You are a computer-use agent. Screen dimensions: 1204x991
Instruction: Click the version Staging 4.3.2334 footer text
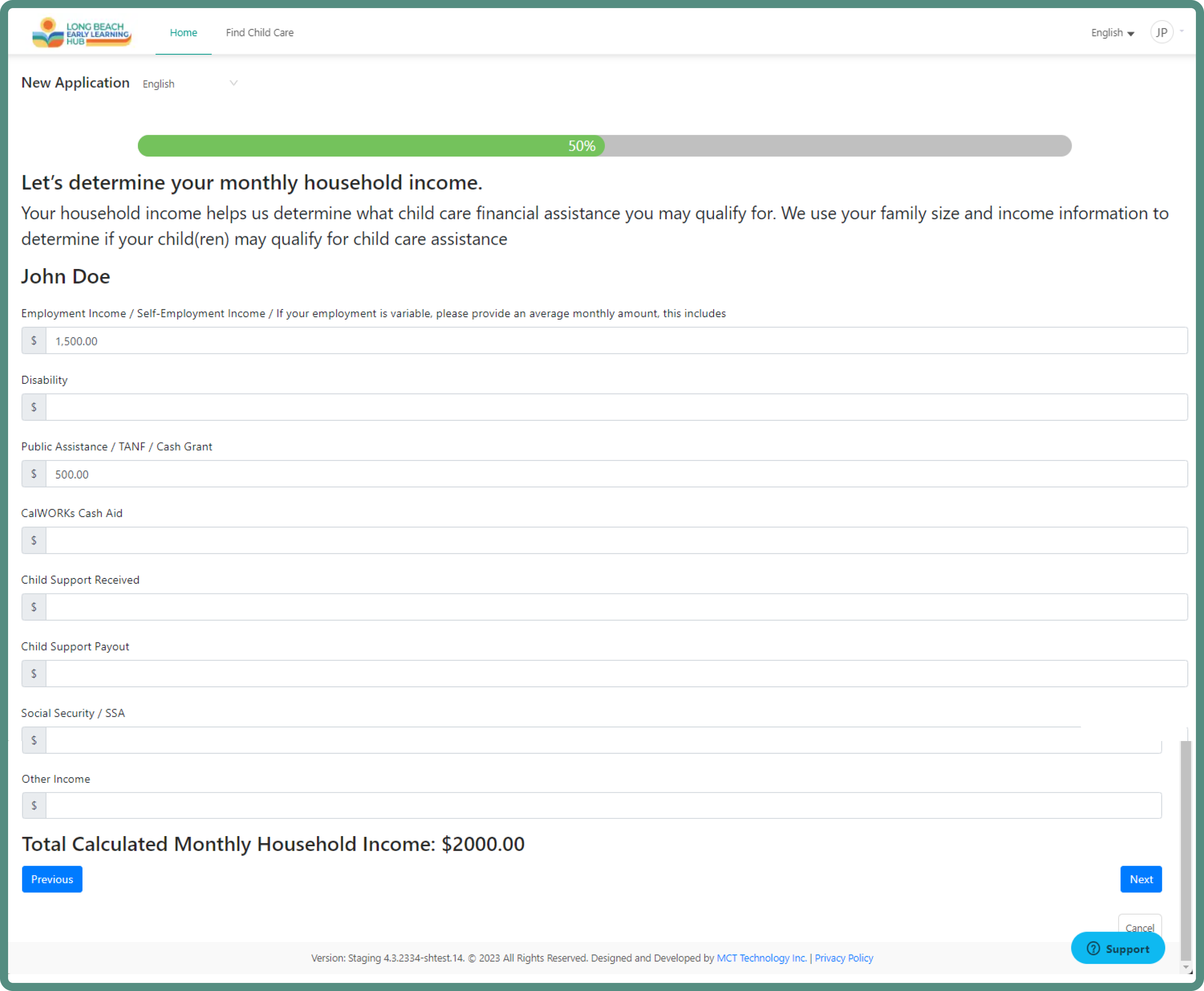coord(388,958)
